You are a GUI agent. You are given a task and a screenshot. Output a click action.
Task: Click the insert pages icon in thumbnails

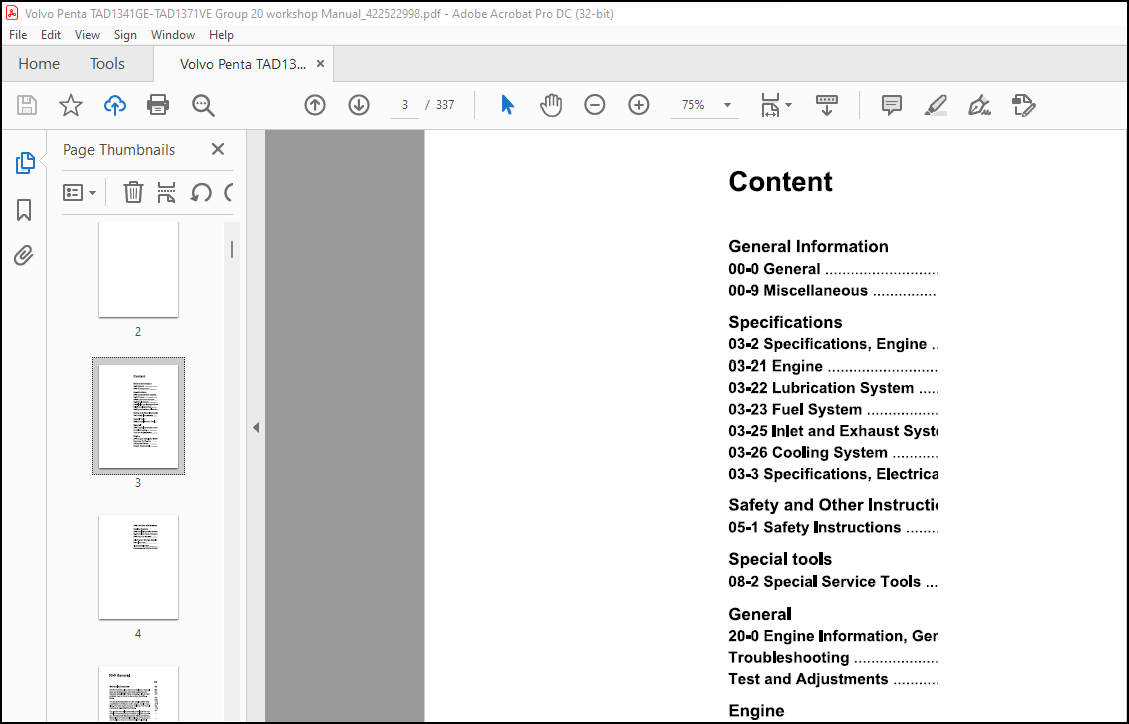[x=166, y=192]
